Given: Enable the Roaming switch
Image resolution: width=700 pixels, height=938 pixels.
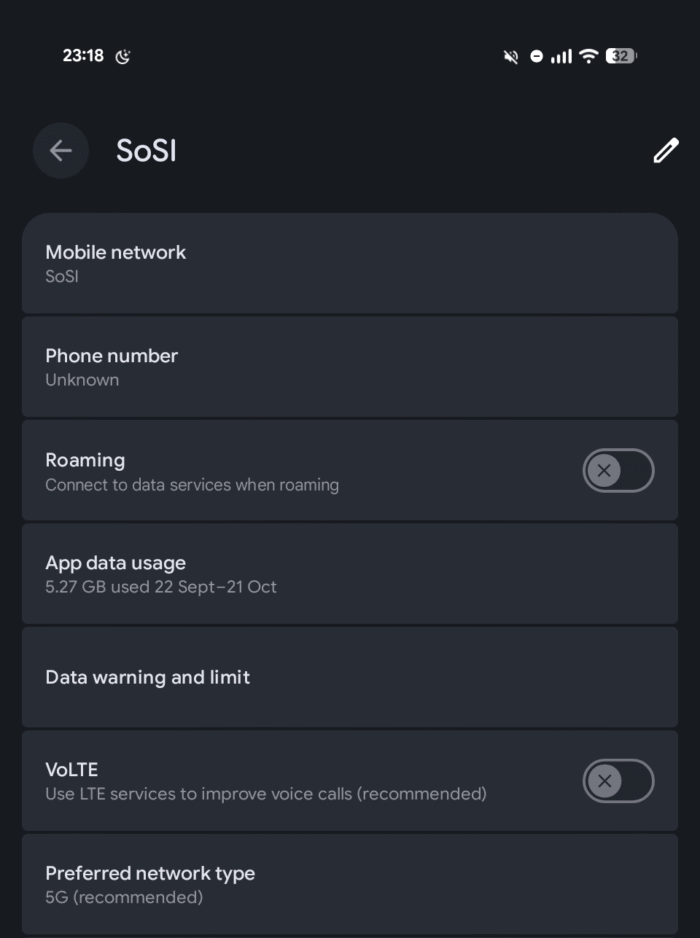Looking at the screenshot, I should [x=618, y=470].
